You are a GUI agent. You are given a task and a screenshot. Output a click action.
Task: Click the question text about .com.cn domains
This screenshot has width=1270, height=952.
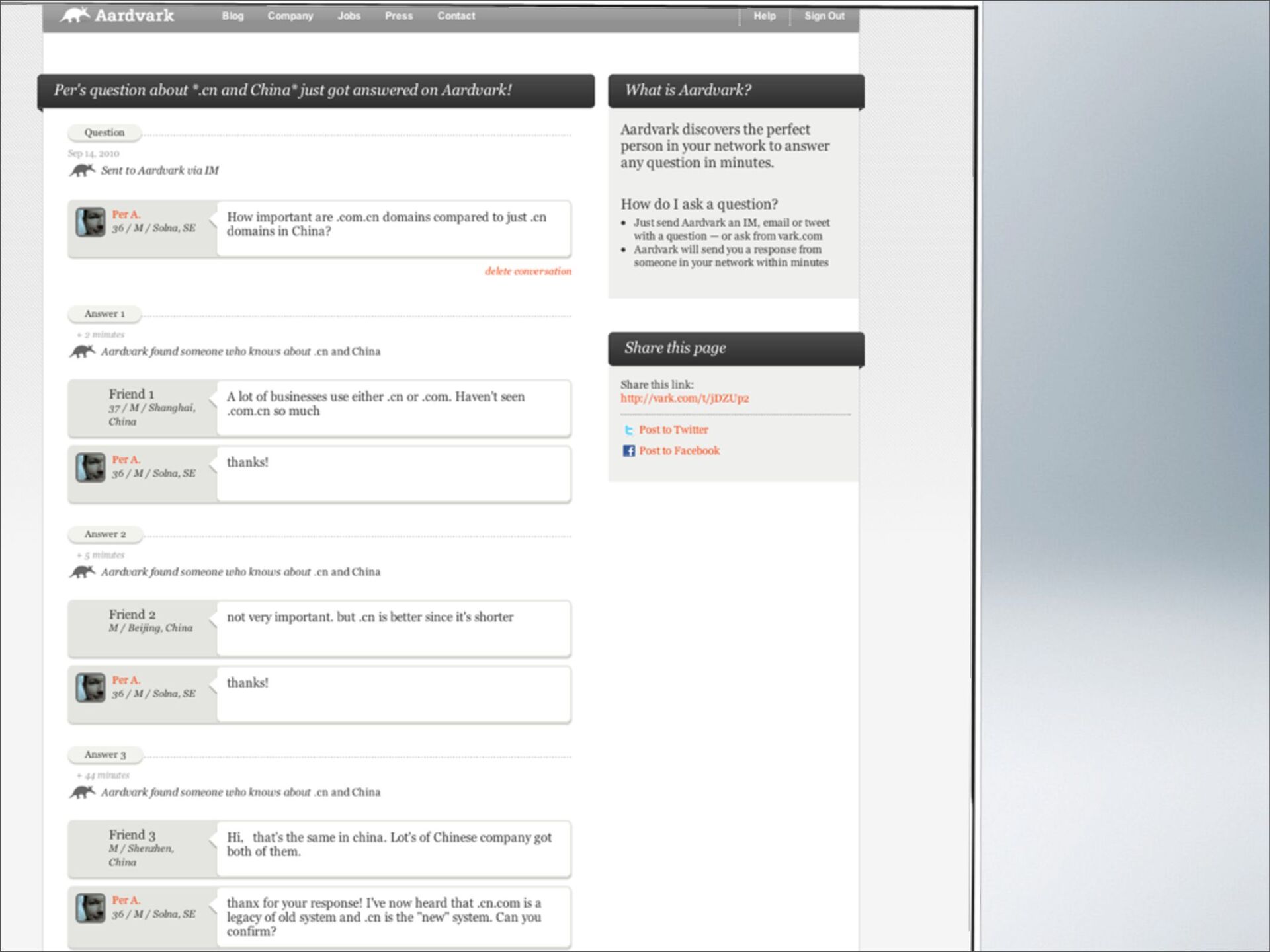[x=387, y=224]
